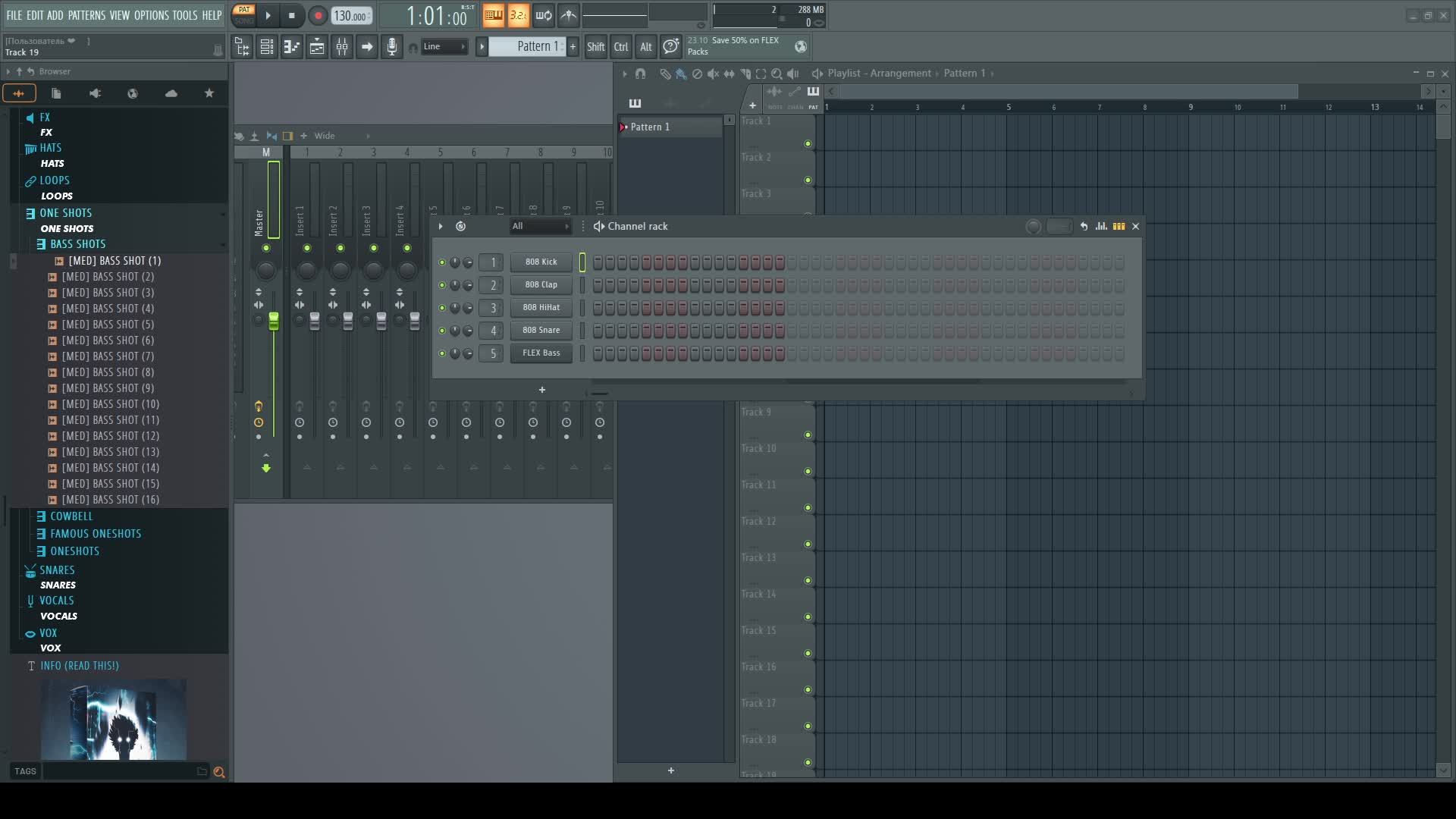The height and width of the screenshot is (819, 1456).
Task: Mute the 808 Clap channel
Action: click(x=442, y=285)
